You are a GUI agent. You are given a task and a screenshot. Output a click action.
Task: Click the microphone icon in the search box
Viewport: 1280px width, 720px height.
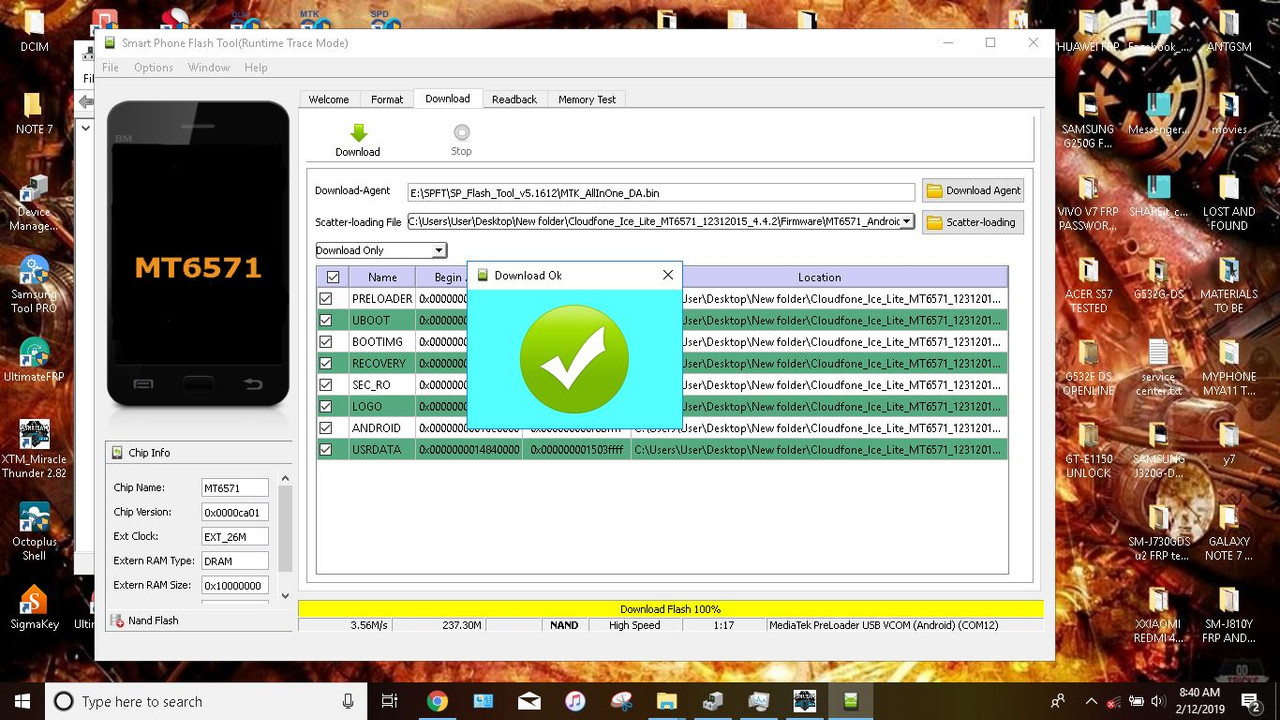[x=348, y=701]
